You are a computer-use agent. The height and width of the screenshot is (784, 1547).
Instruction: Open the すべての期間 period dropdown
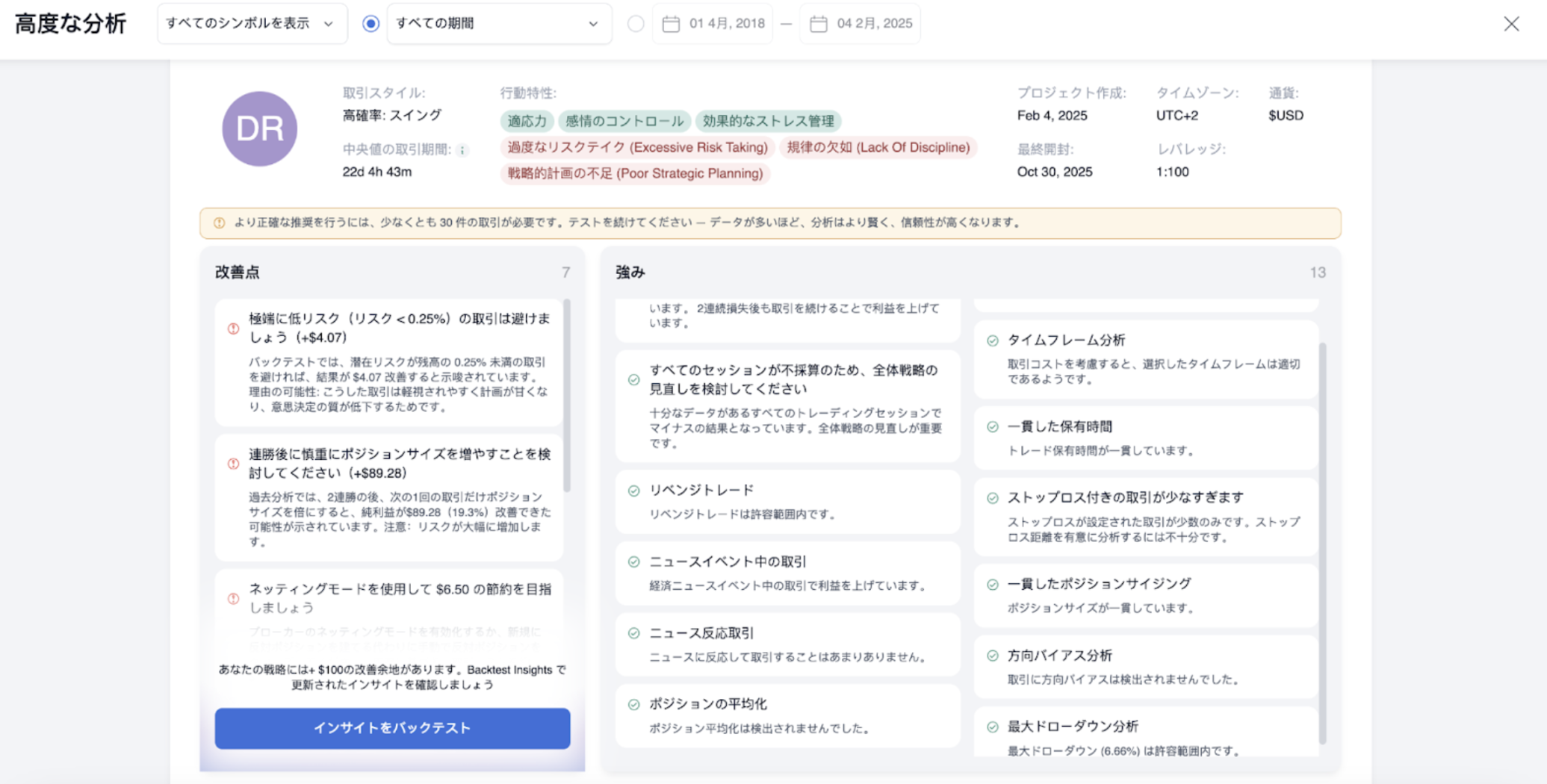pos(499,24)
